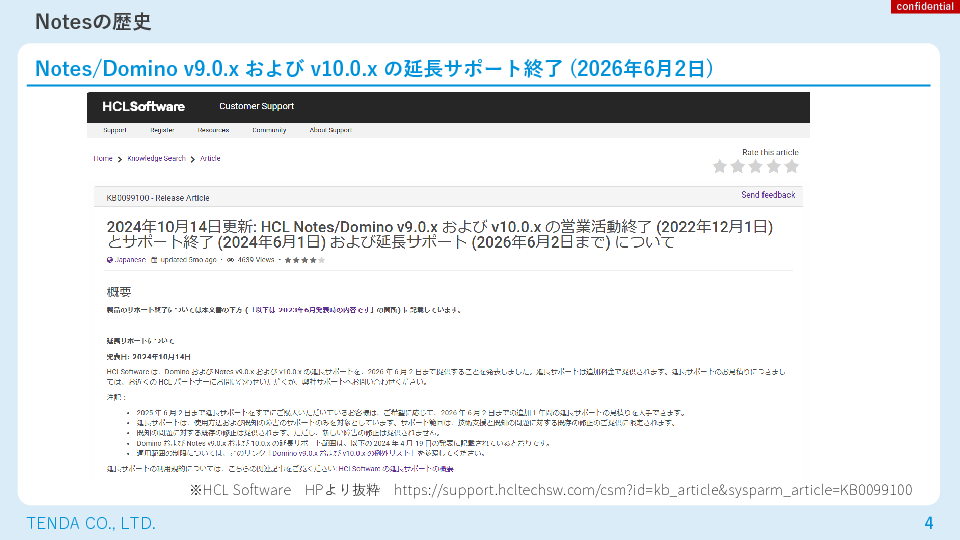Expand the Resources menu
The image size is (960, 540).
(213, 130)
